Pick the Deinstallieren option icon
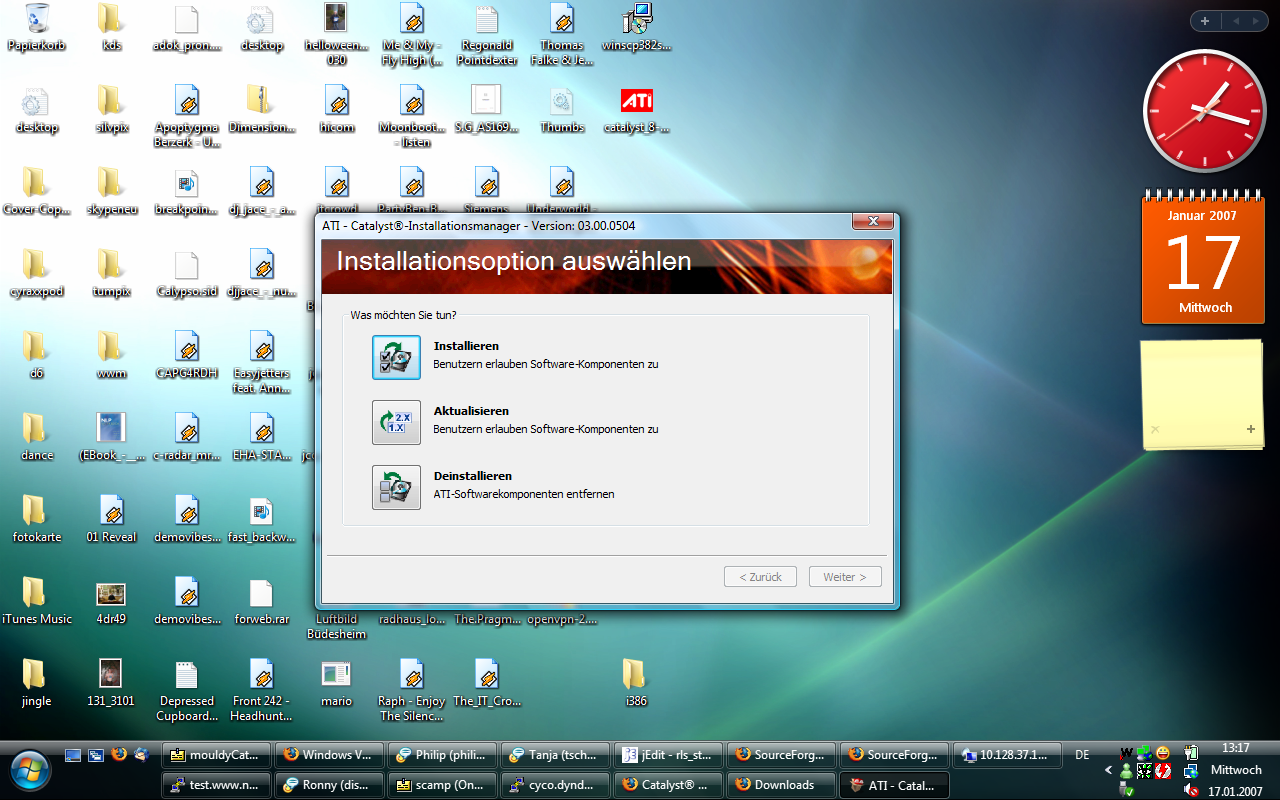 pyautogui.click(x=396, y=487)
